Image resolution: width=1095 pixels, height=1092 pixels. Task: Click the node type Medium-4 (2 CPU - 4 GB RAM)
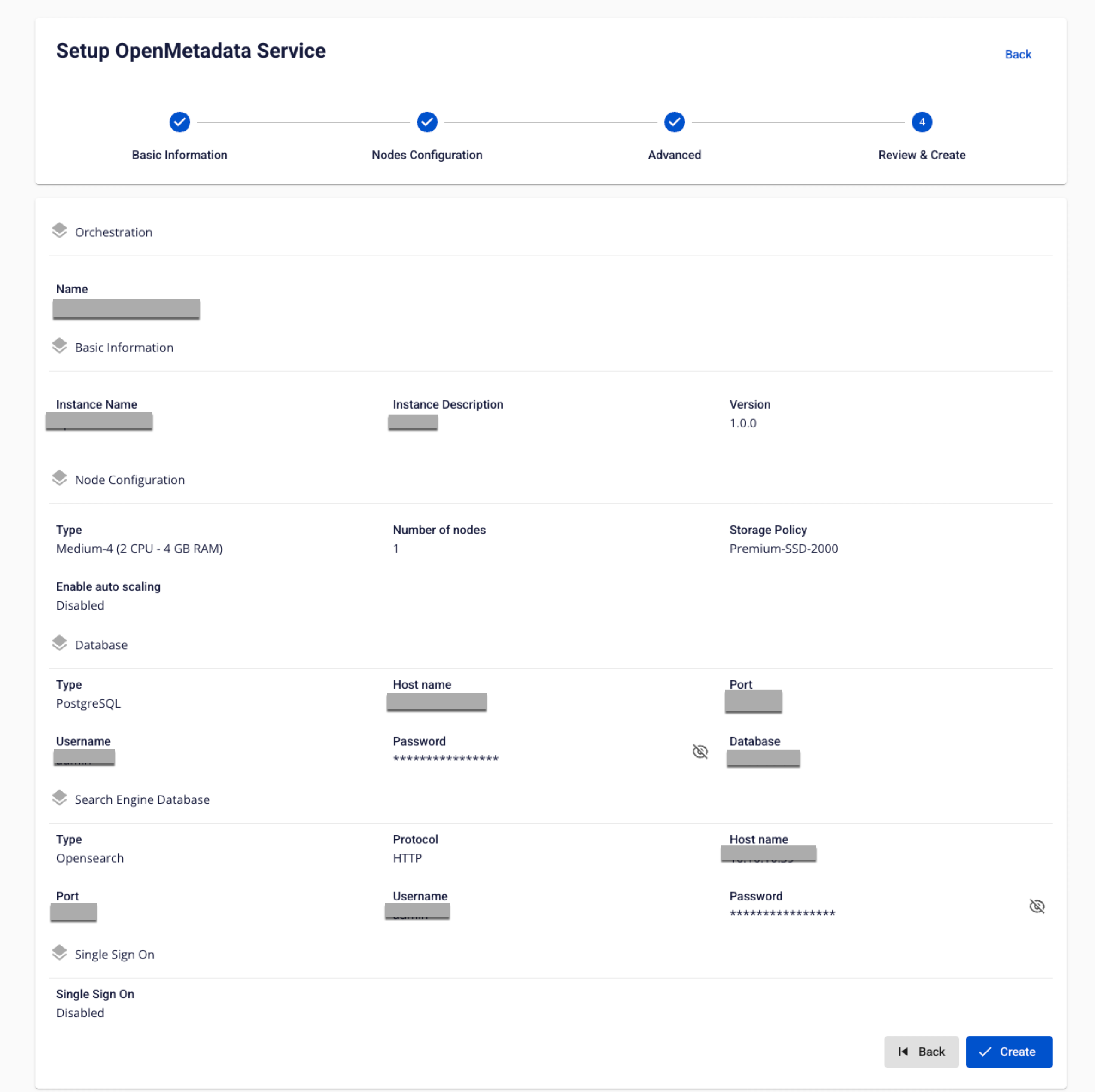tap(140, 548)
